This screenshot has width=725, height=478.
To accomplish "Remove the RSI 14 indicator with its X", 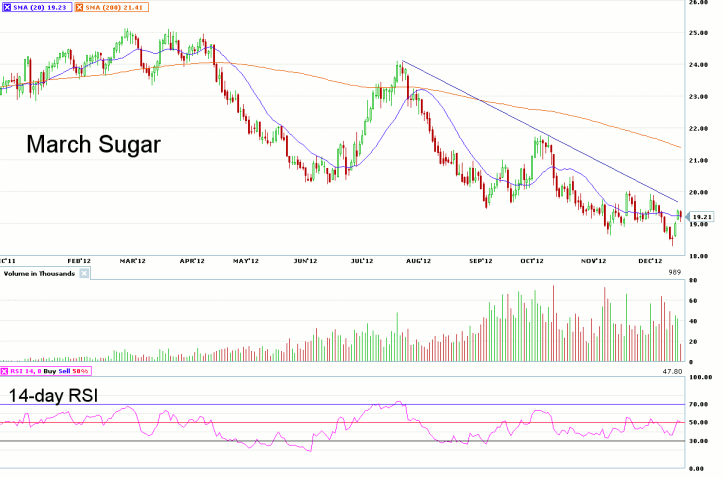I will (x=7, y=372).
